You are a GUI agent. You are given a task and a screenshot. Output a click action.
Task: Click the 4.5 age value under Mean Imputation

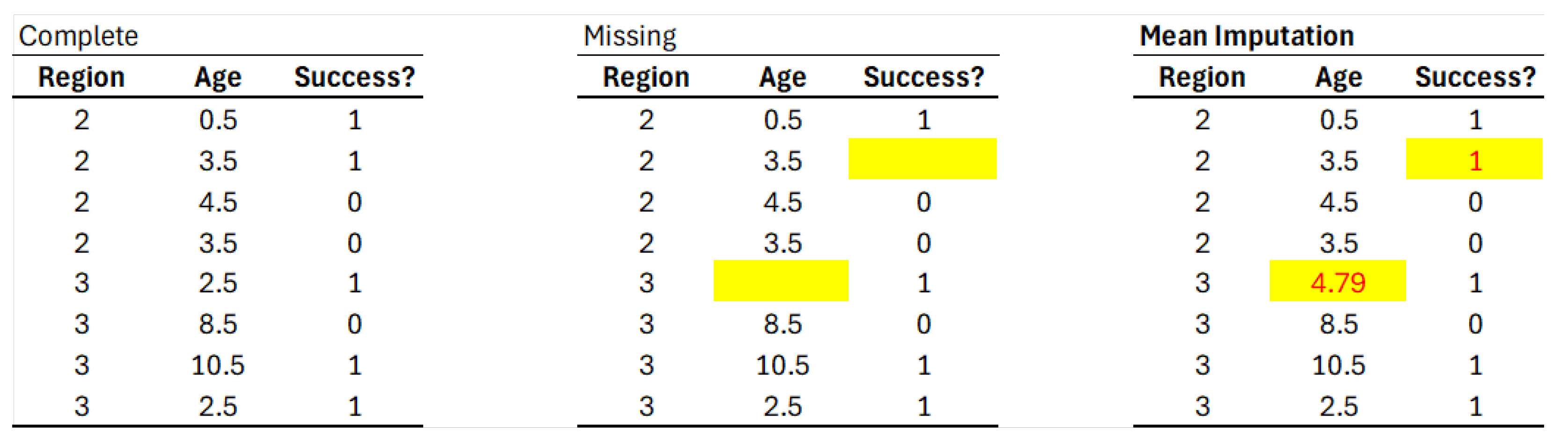tap(1338, 201)
